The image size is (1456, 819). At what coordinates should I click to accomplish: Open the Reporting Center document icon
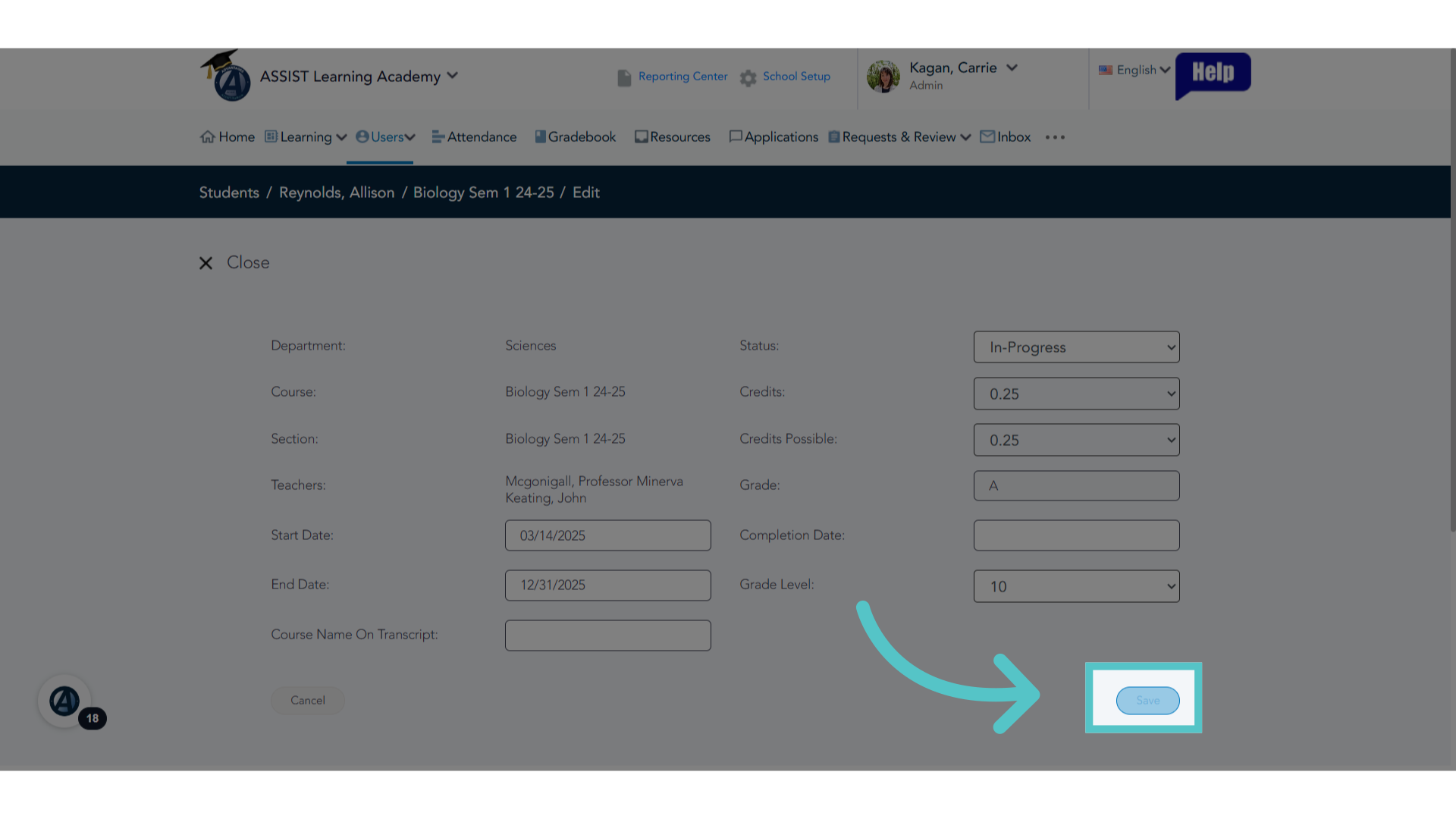click(x=624, y=77)
